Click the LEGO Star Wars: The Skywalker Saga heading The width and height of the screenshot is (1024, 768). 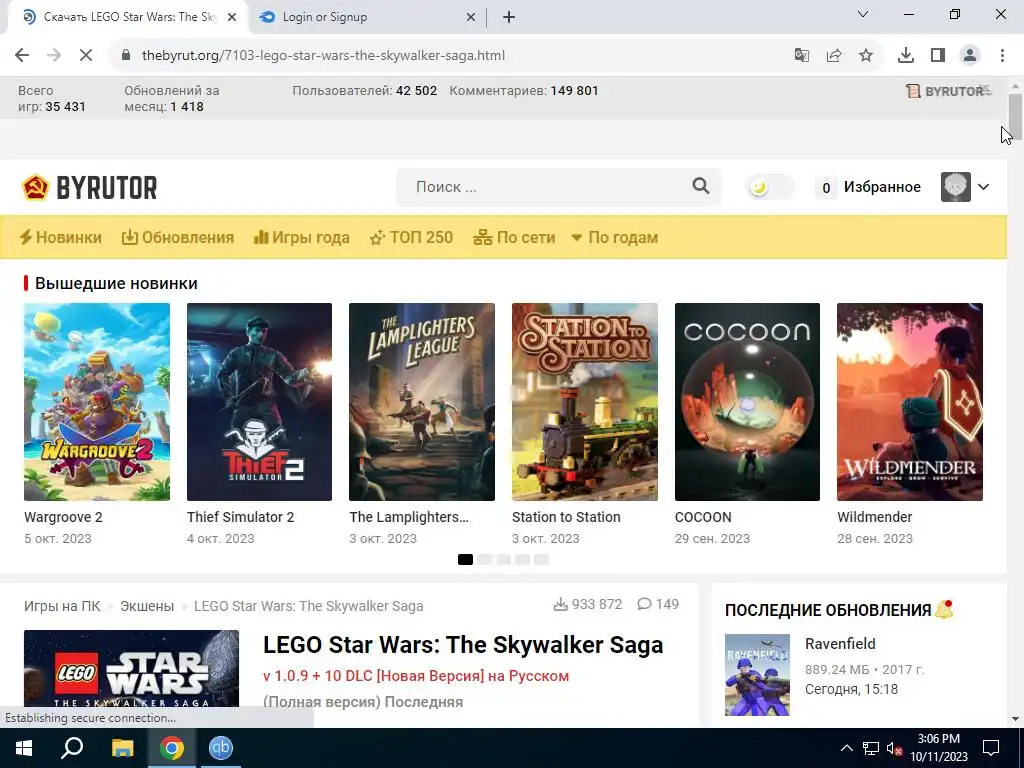463,645
